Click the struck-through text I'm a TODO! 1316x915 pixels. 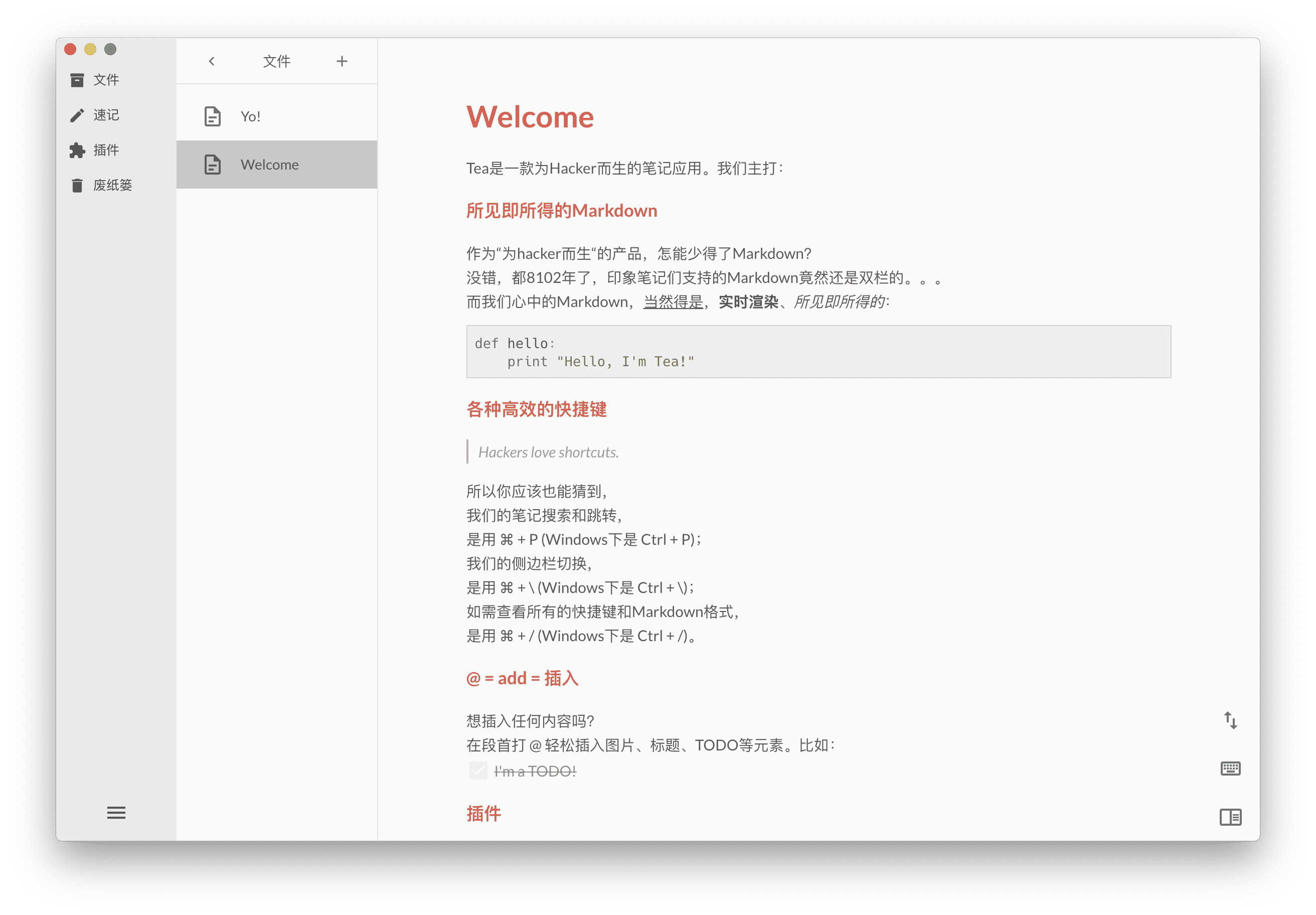(x=535, y=771)
